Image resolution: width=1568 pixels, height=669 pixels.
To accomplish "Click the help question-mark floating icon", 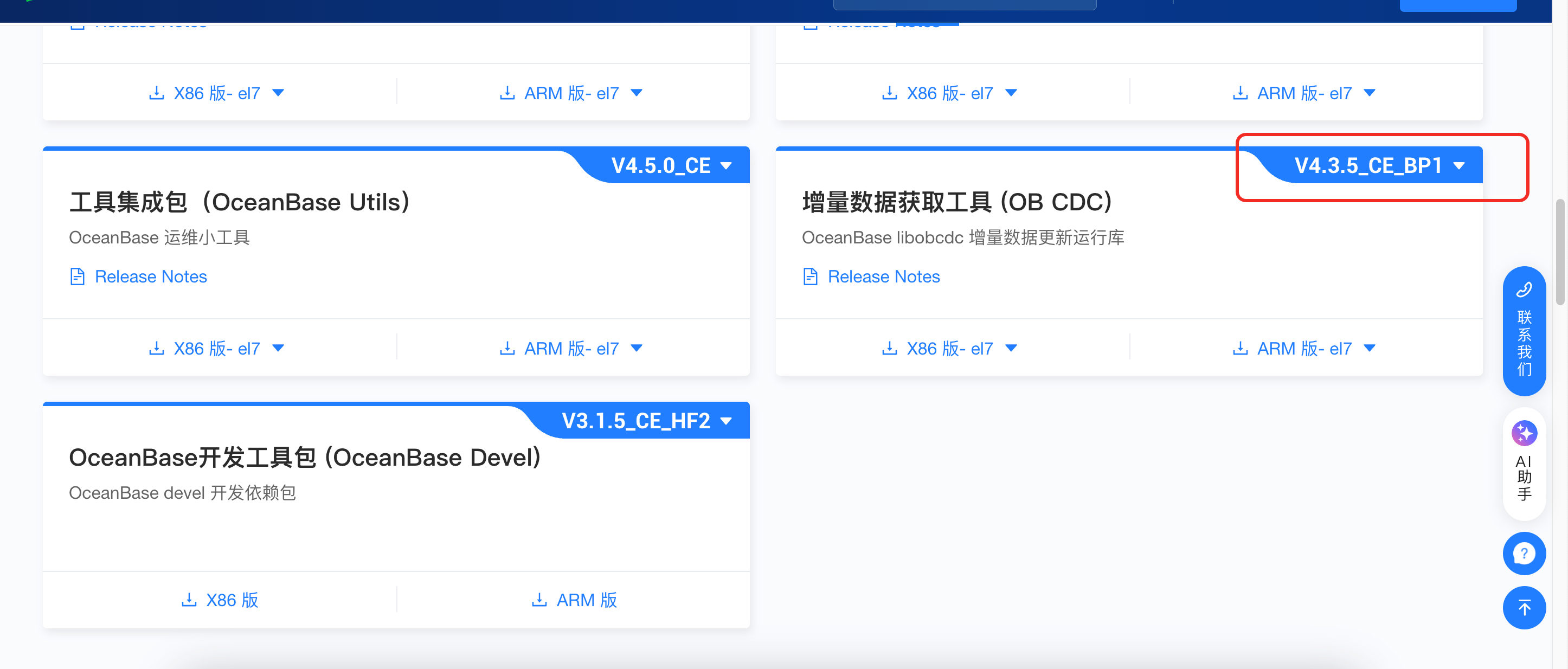I will tap(1524, 554).
